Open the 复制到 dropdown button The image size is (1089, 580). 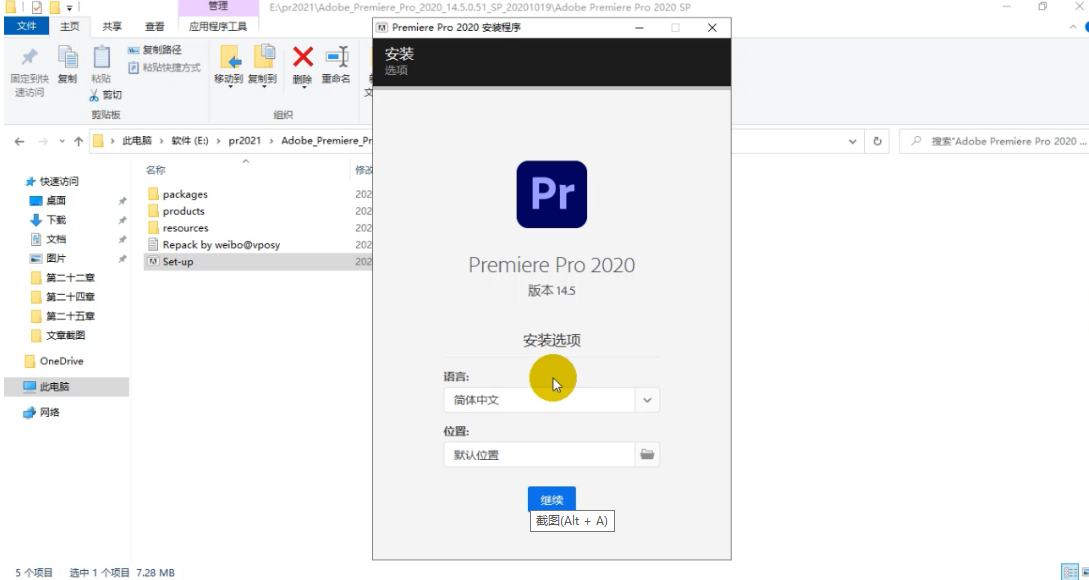(x=263, y=67)
